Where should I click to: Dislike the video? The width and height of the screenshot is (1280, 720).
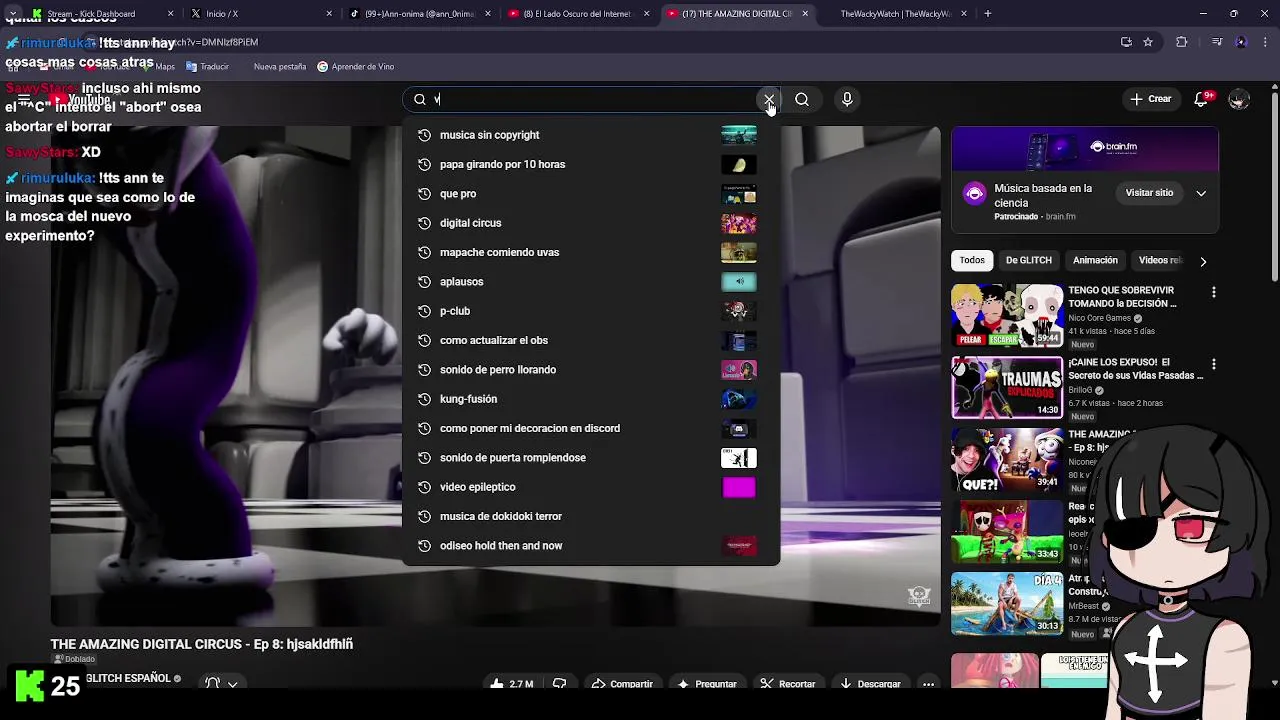tap(560, 684)
